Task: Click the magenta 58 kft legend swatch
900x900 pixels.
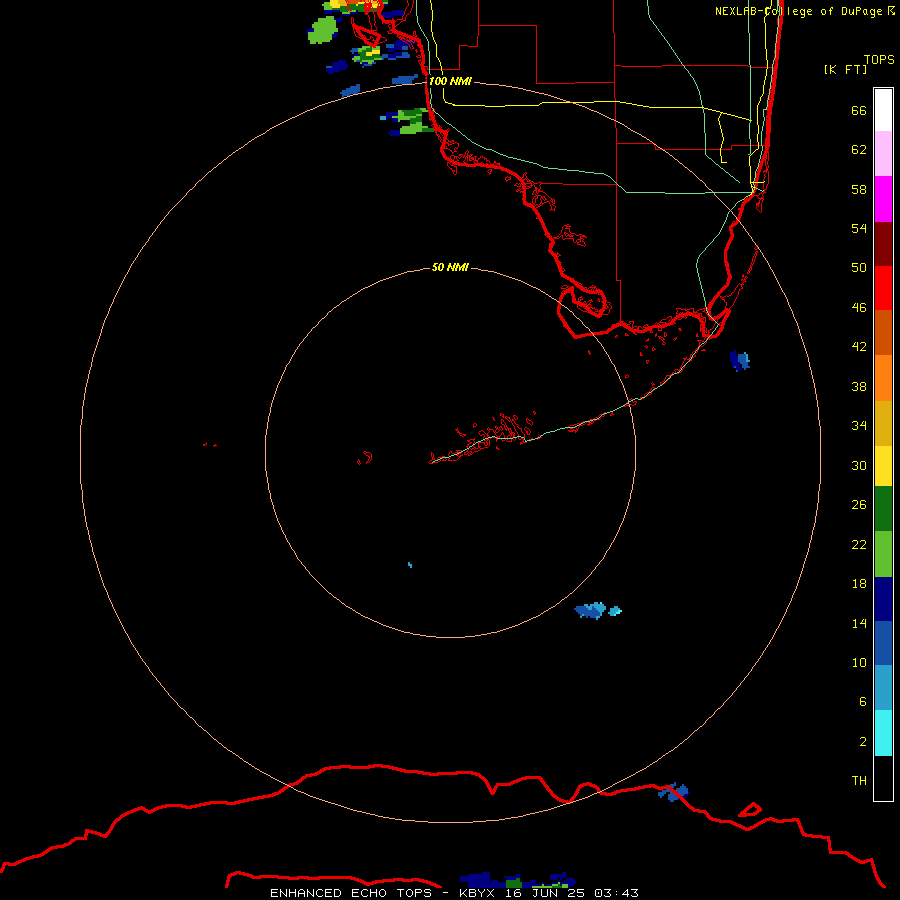Action: [x=883, y=199]
